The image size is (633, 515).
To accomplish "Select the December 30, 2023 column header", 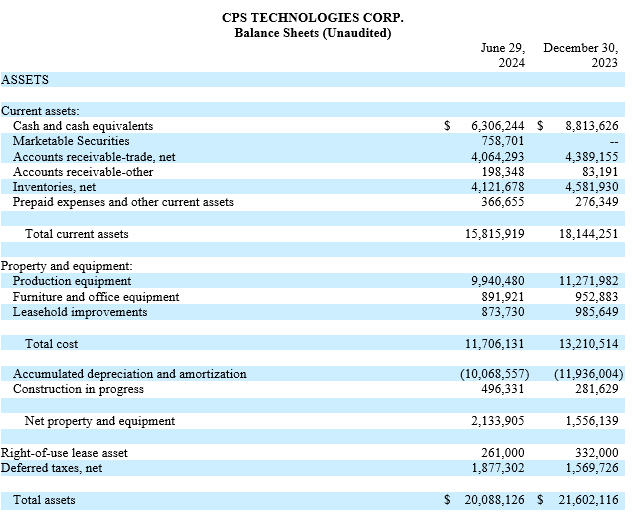I will point(581,55).
